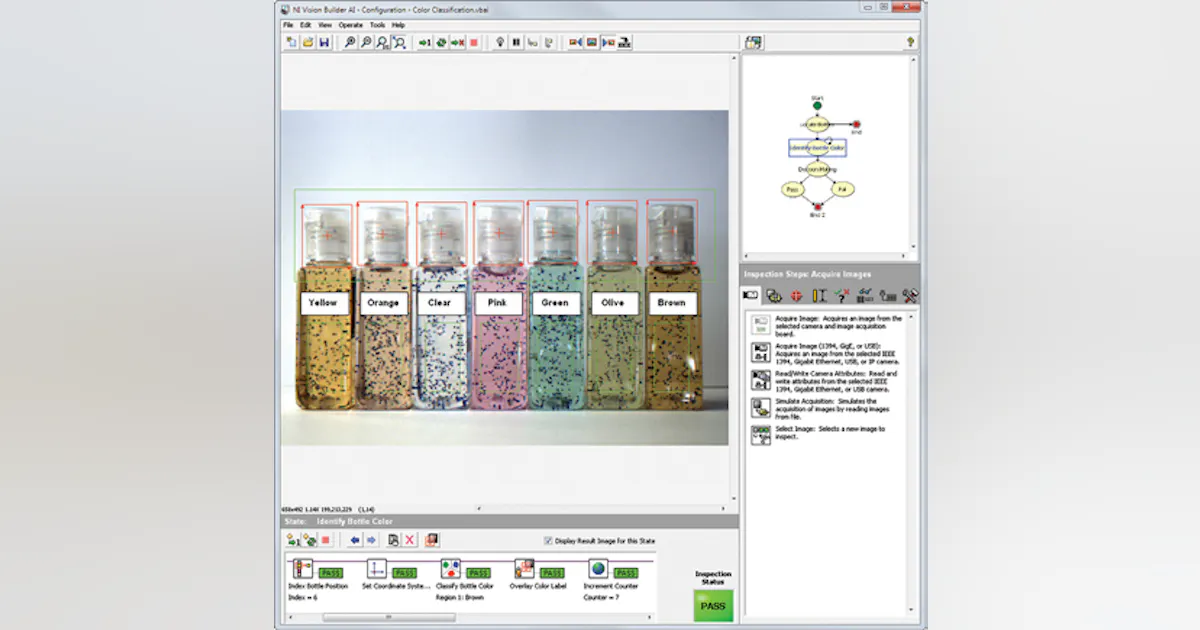Click the Brown bottle label
The image size is (1200, 630).
tap(672, 303)
